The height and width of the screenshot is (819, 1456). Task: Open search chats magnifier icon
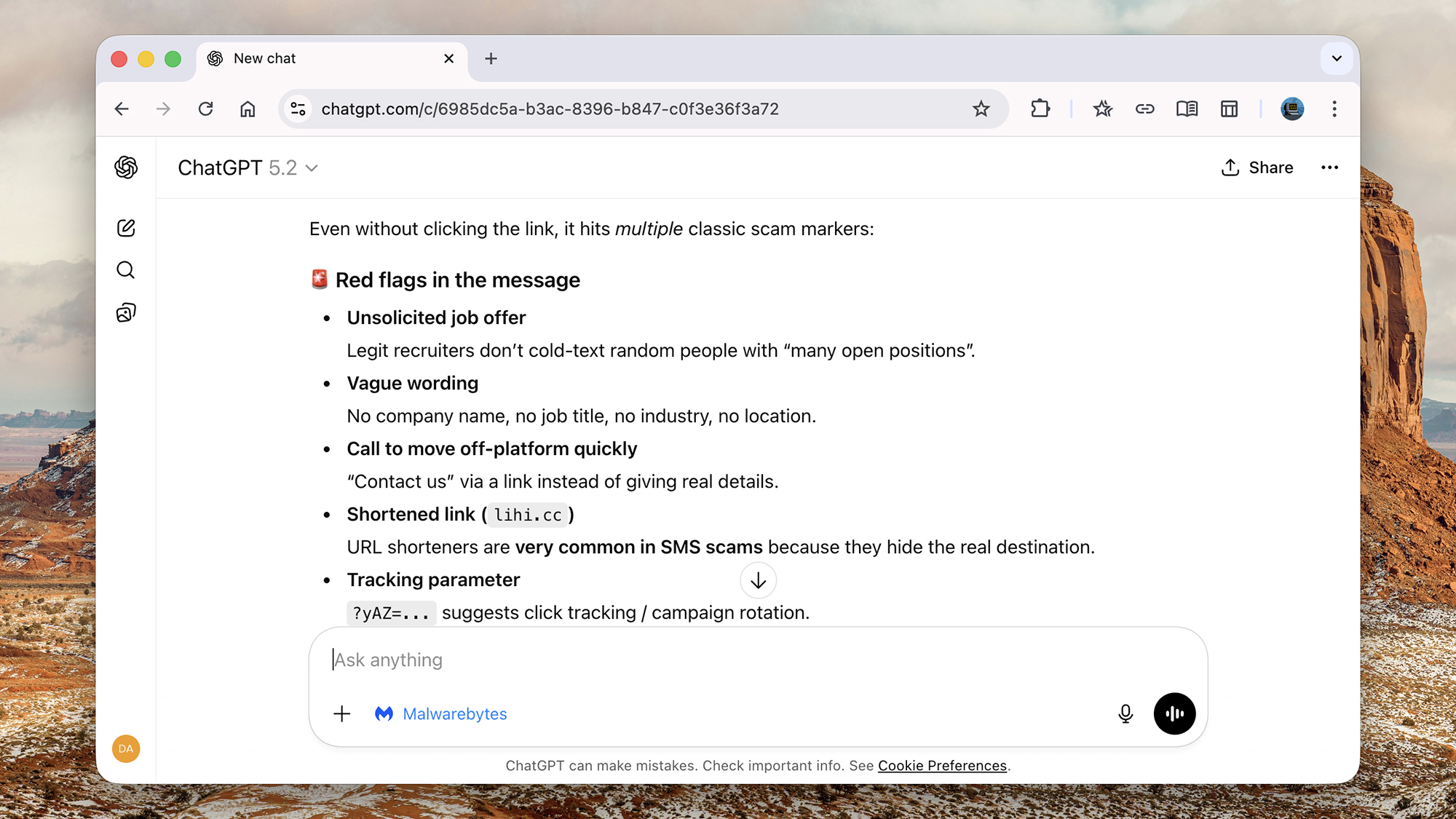click(126, 270)
